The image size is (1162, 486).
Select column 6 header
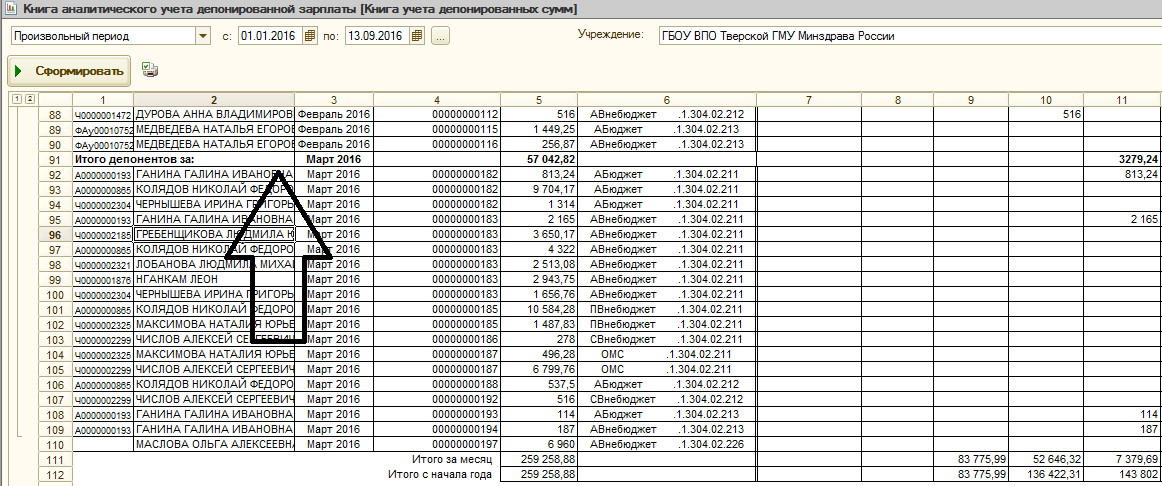(666, 99)
